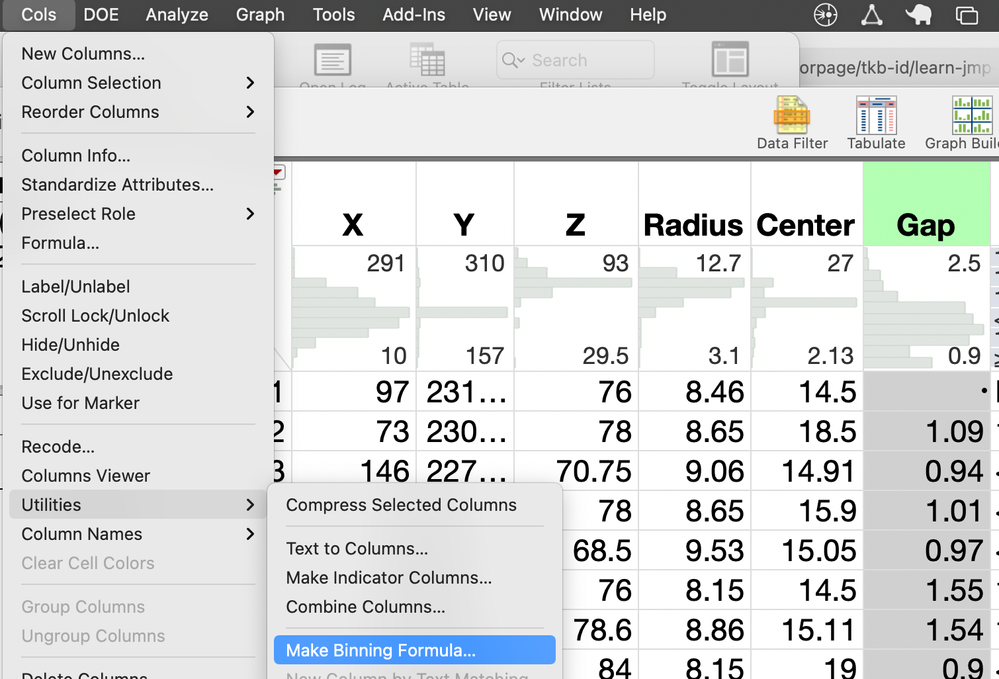Click the elephant icon in menu bar
999x679 pixels.
tap(918, 15)
